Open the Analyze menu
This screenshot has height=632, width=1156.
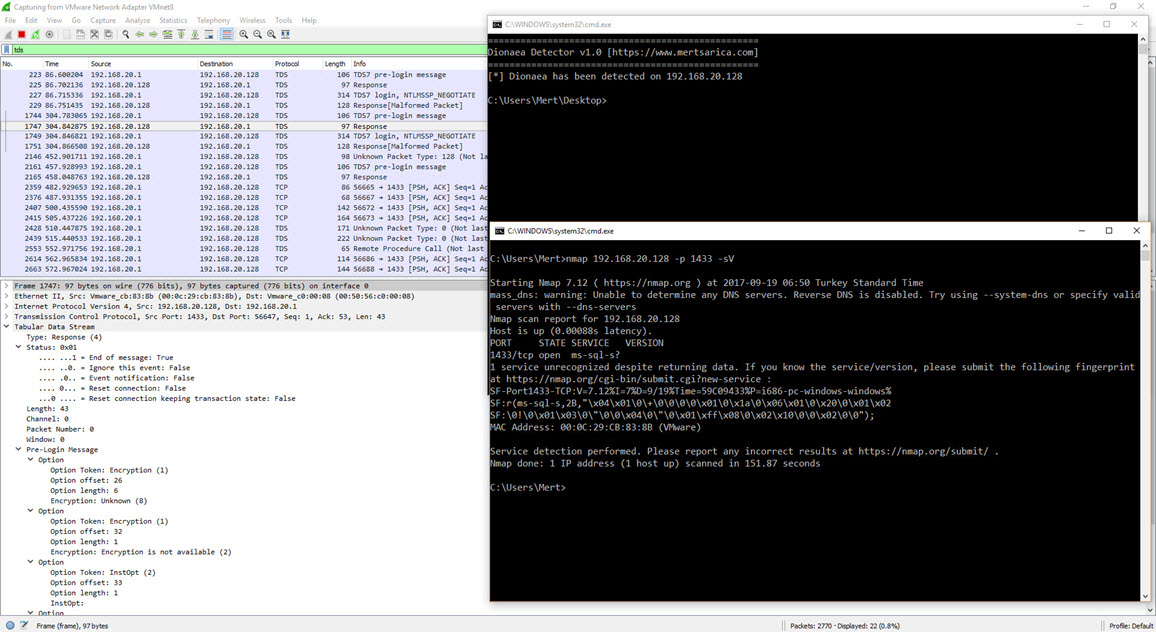(x=137, y=21)
